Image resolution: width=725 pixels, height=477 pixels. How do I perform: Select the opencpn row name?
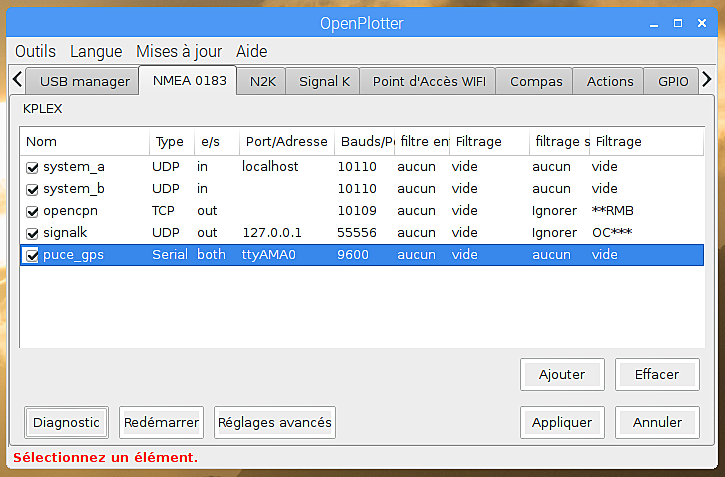pyautogui.click(x=70, y=211)
